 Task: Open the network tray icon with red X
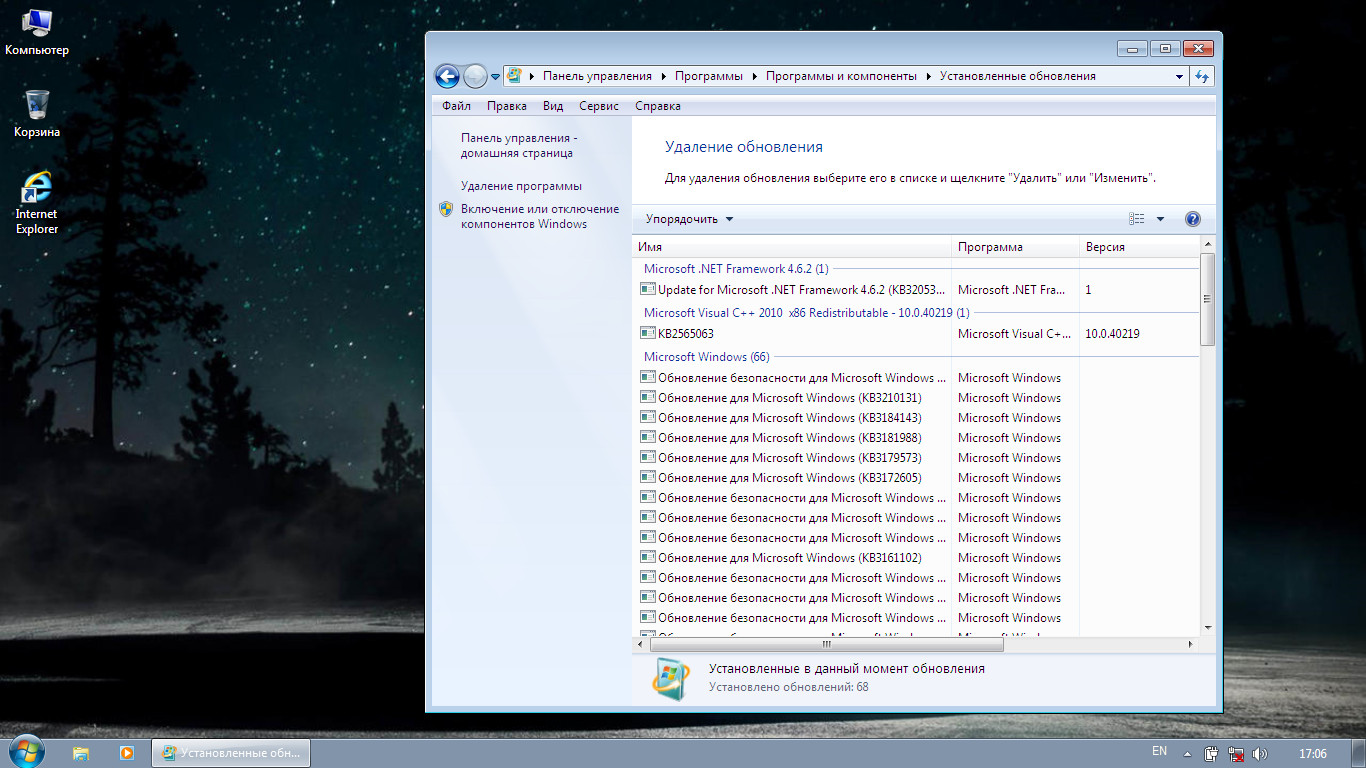[1236, 753]
